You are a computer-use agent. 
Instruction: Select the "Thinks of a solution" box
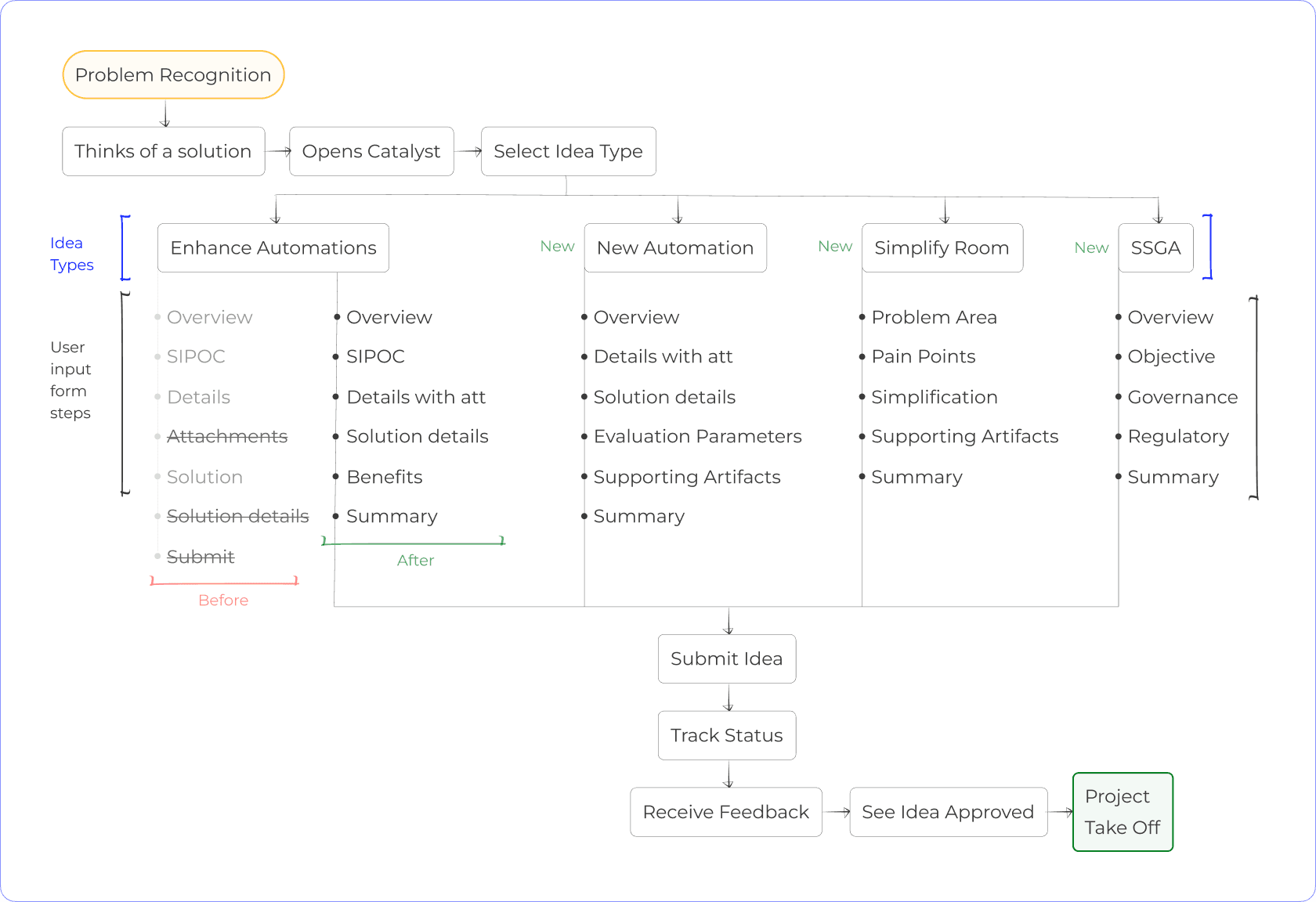163,151
